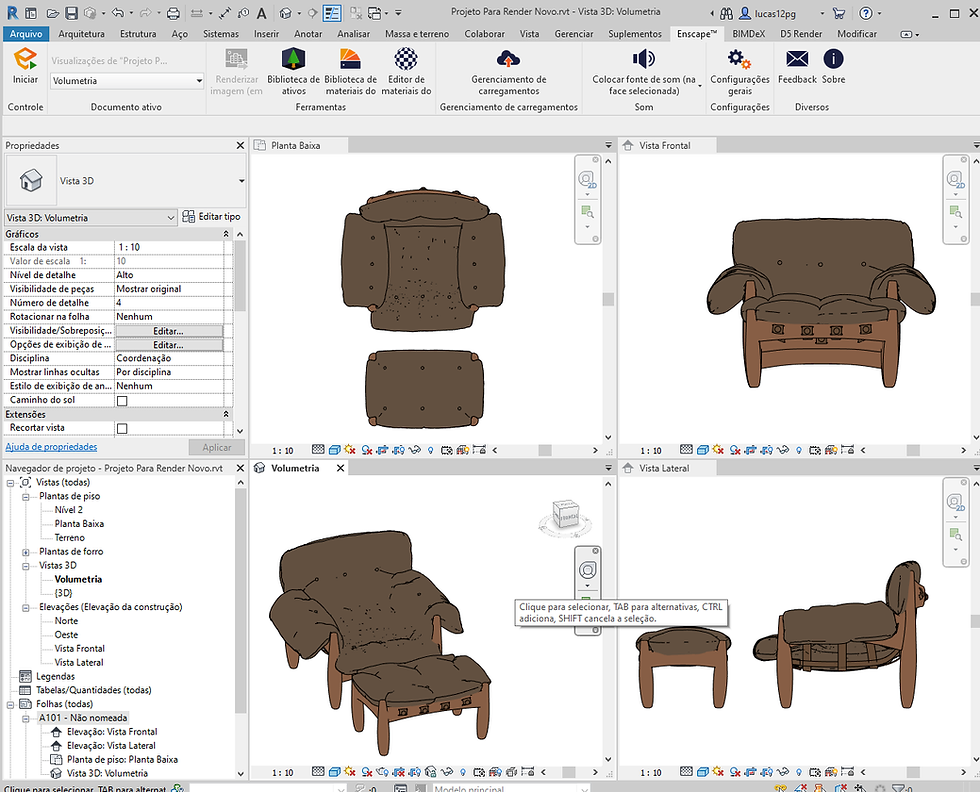Select Vista Frontal in project browser
The width and height of the screenshot is (980, 792).
[x=79, y=649]
